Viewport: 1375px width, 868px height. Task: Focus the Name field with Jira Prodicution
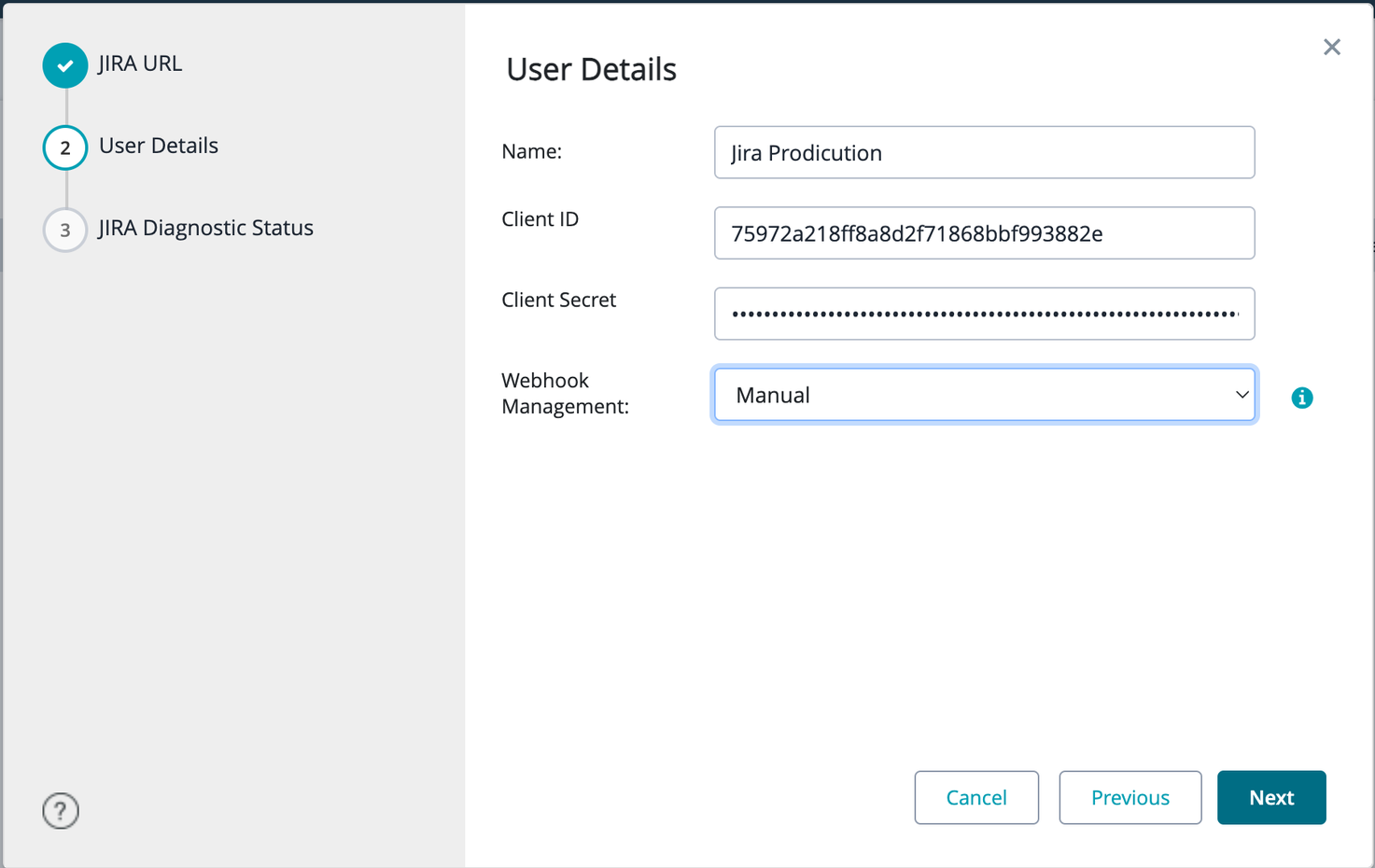(x=984, y=152)
